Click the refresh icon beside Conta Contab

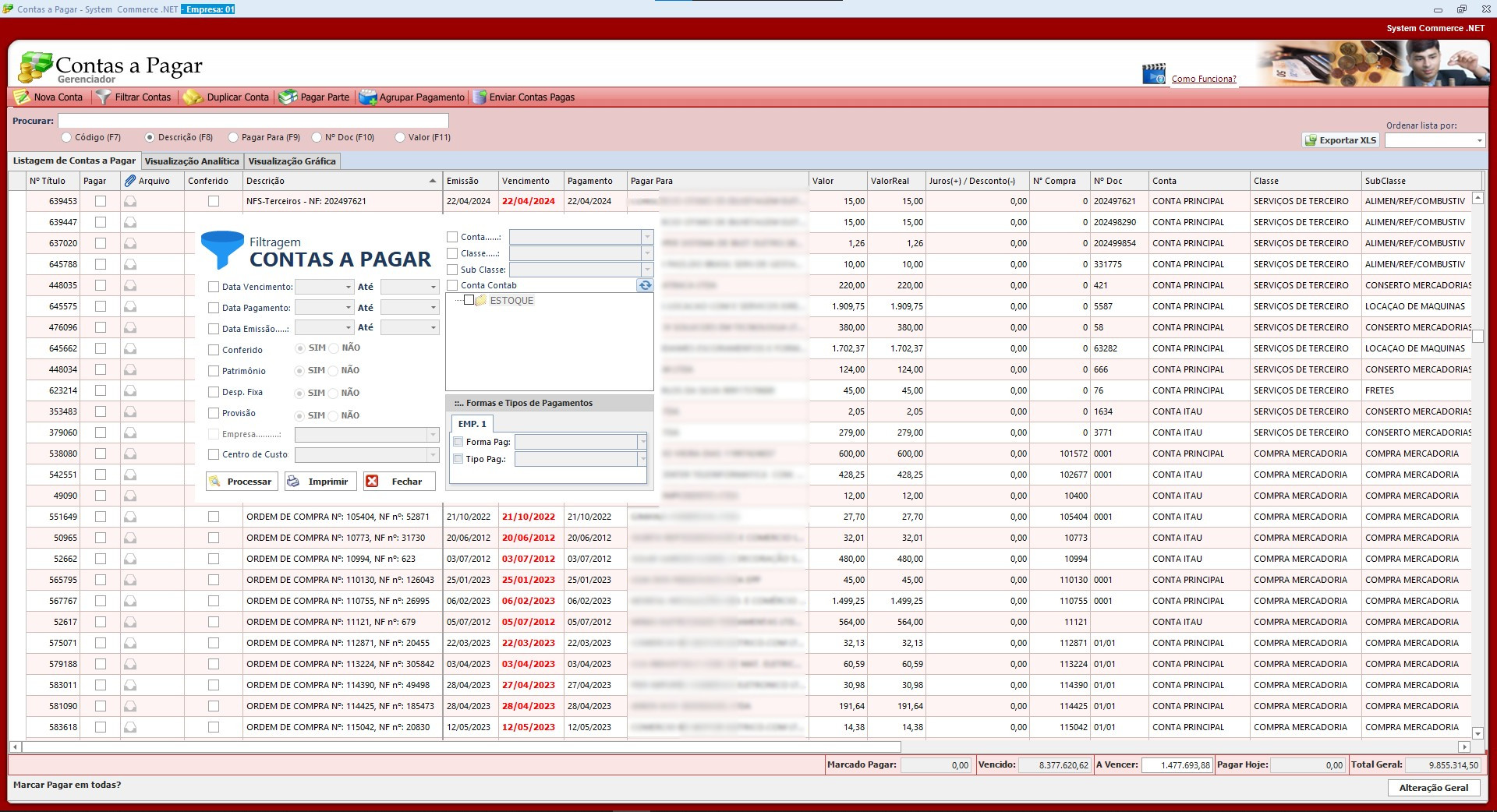pyautogui.click(x=645, y=285)
